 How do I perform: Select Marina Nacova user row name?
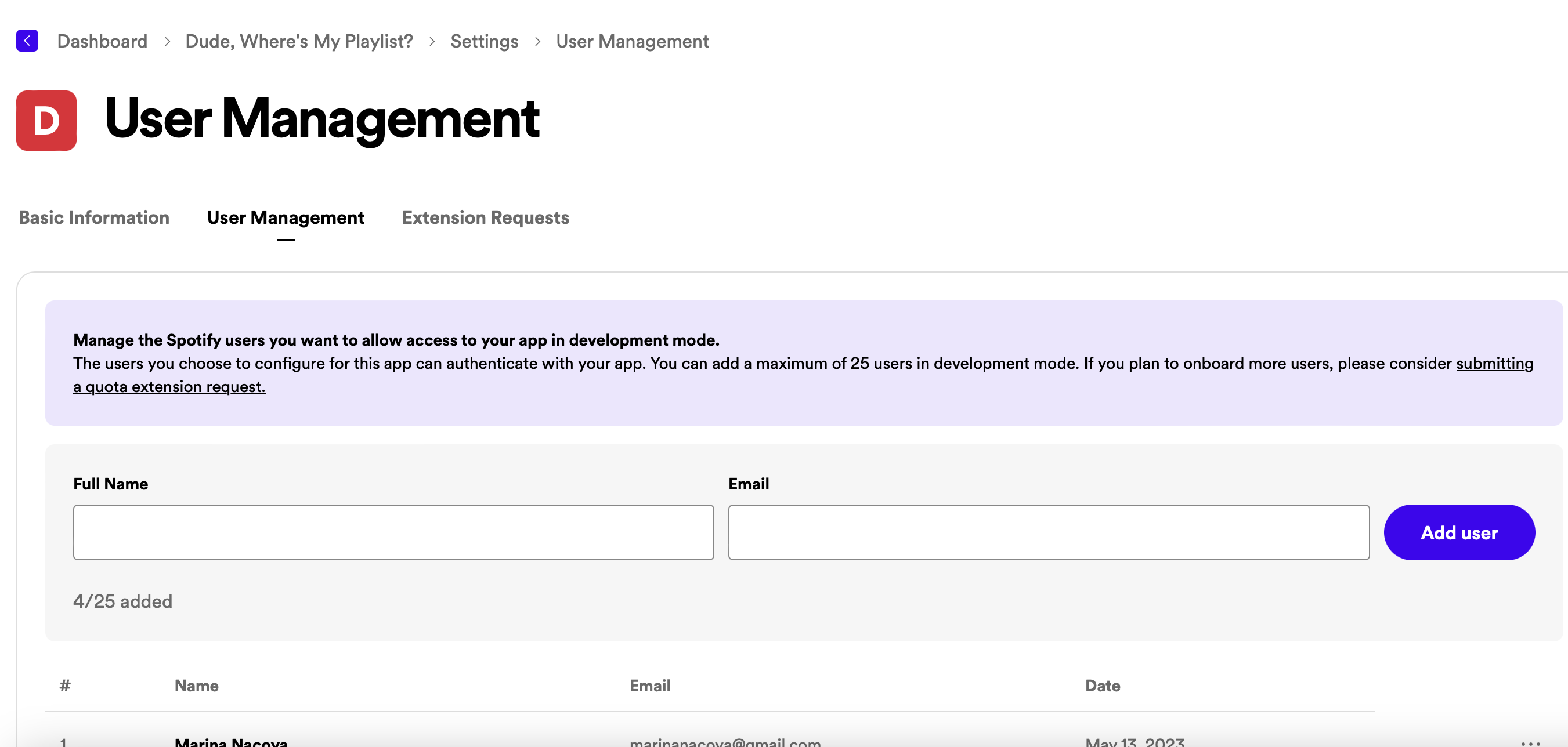pyautogui.click(x=231, y=742)
